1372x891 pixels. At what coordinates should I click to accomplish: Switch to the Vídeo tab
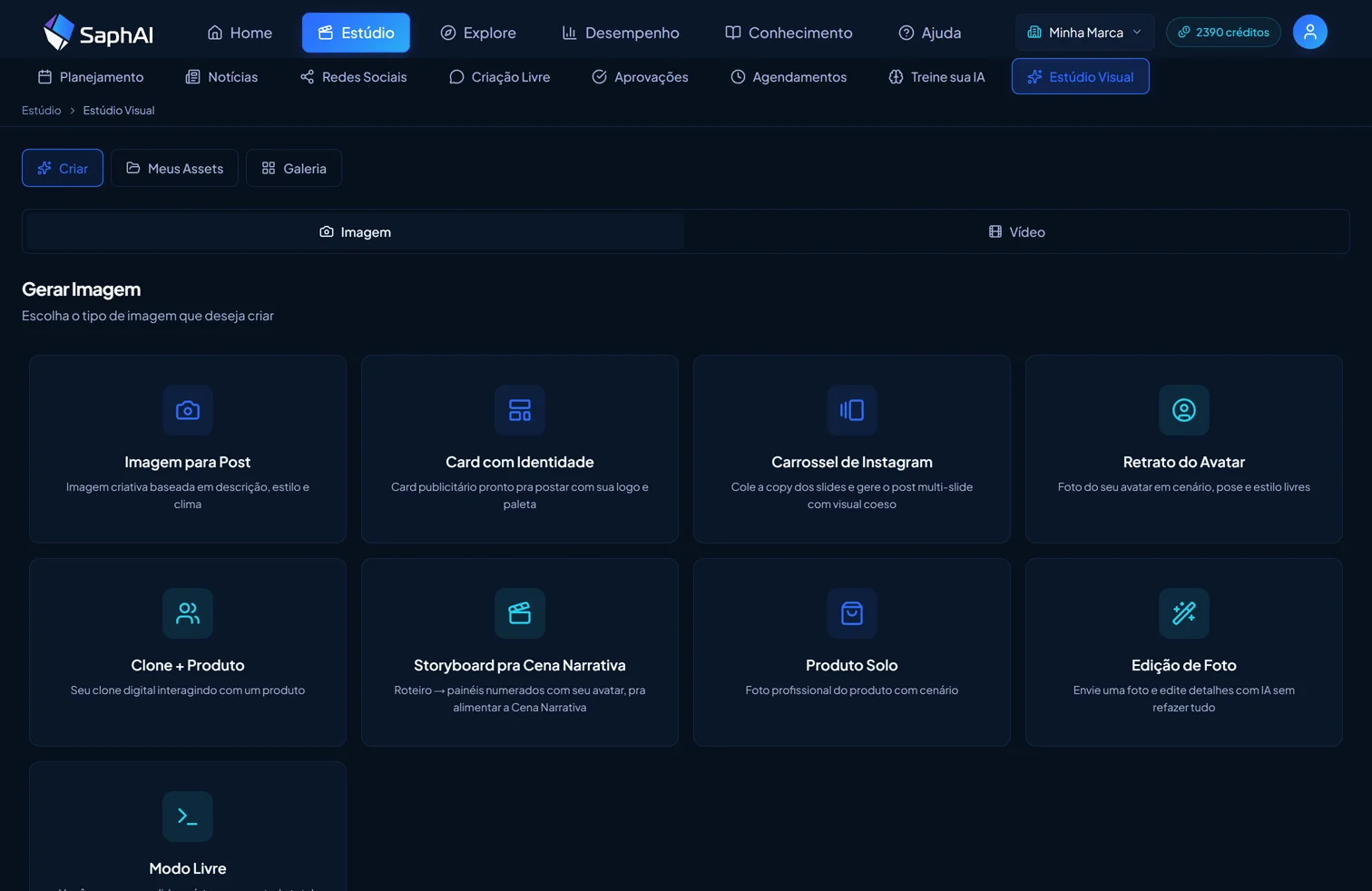click(1016, 232)
